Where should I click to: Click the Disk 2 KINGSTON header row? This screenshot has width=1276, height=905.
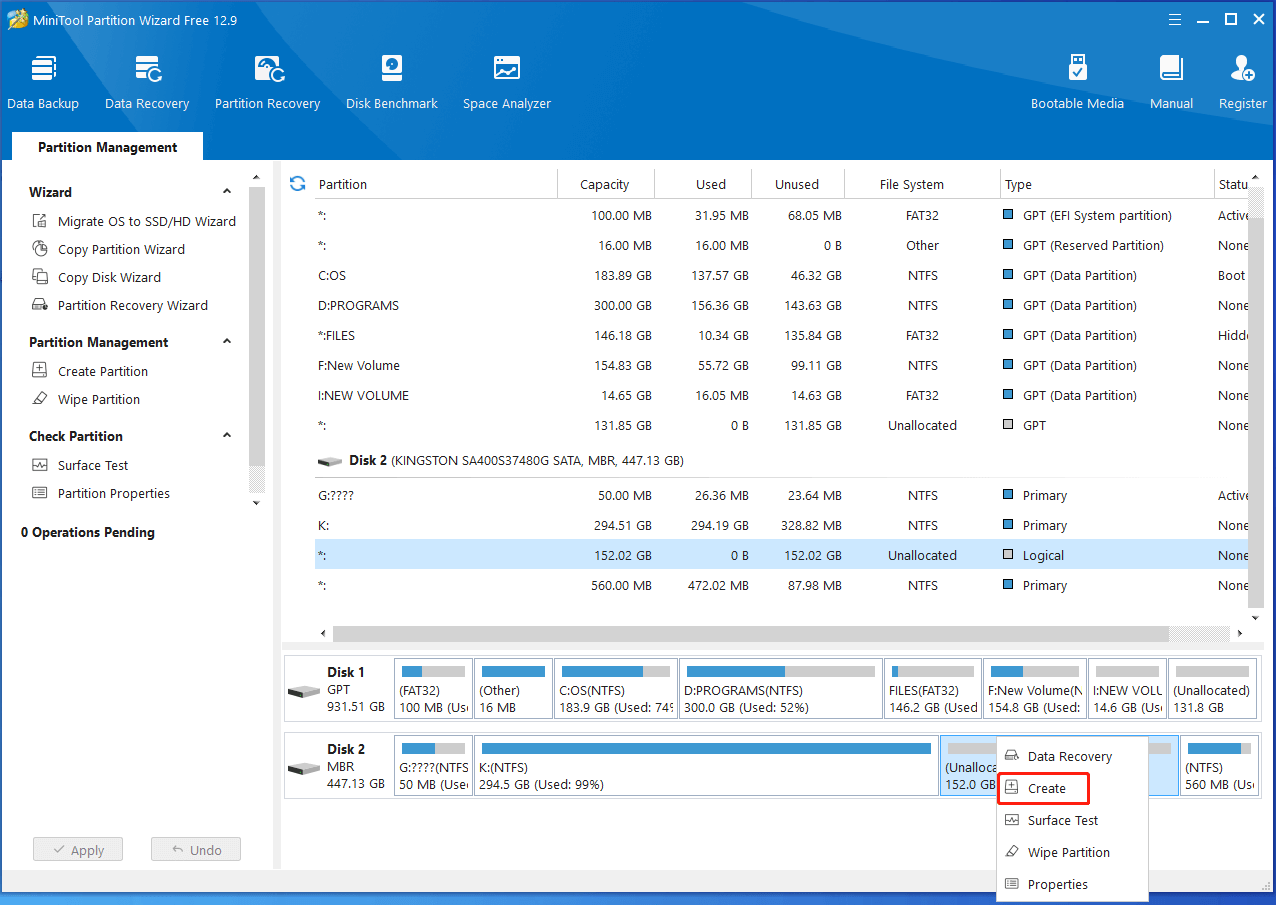pyautogui.click(x=782, y=461)
